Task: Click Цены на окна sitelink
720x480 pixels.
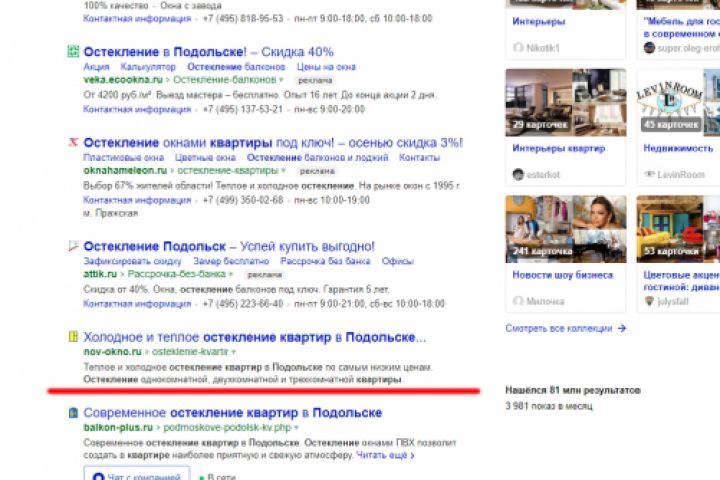Action: pyautogui.click(x=326, y=67)
